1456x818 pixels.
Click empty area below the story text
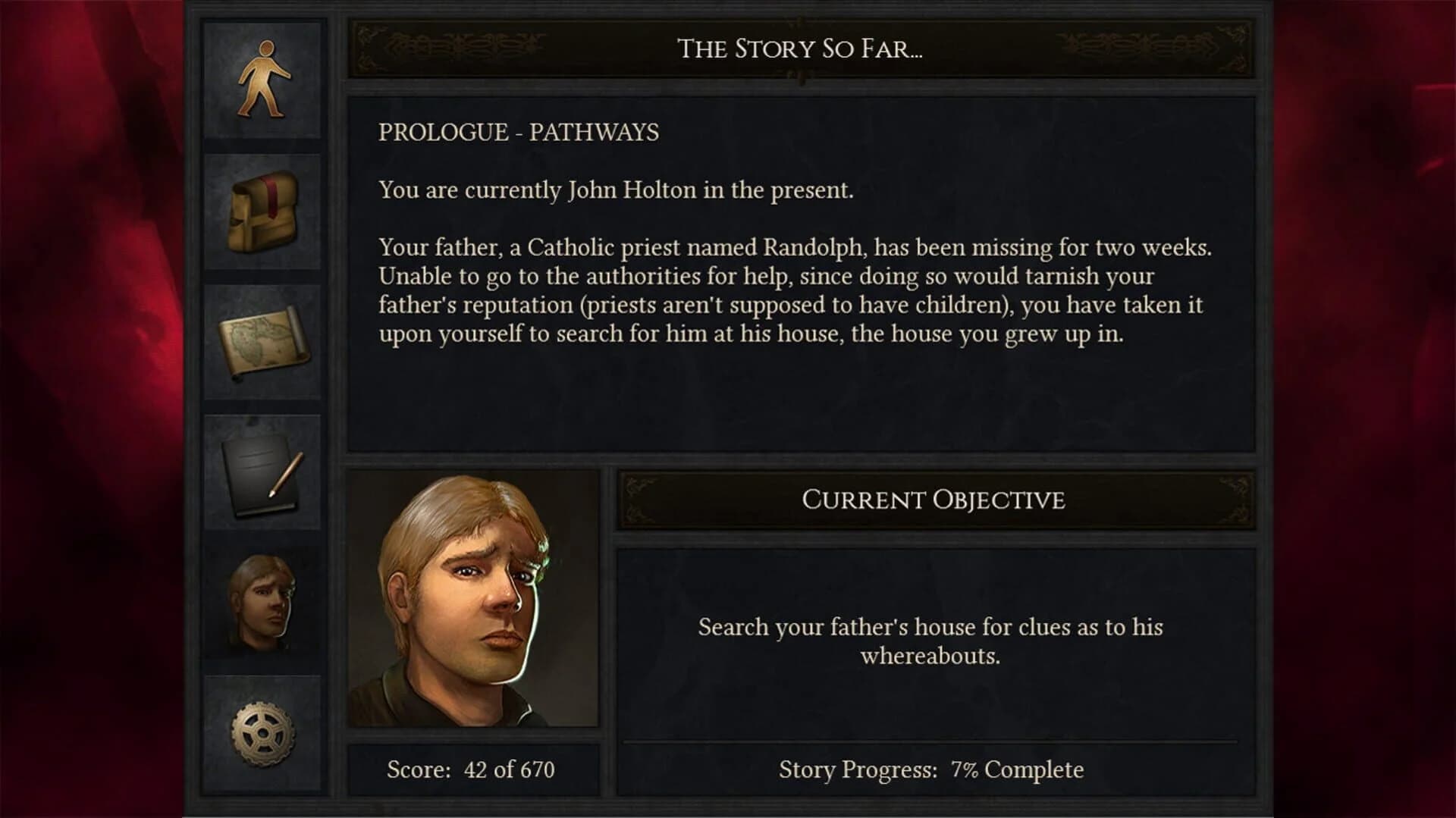click(800, 402)
